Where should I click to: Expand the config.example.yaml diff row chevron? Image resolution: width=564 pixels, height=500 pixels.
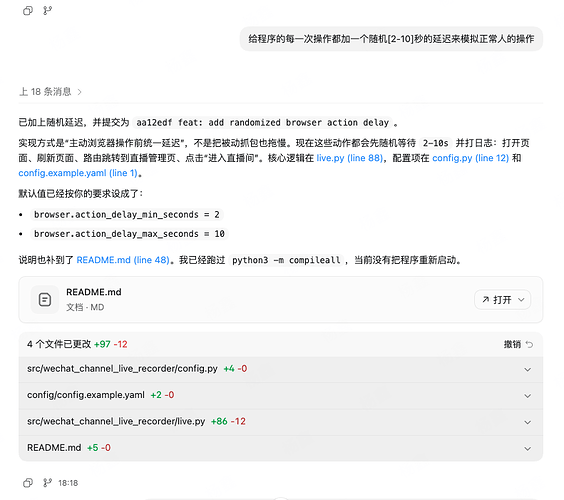[x=528, y=396]
